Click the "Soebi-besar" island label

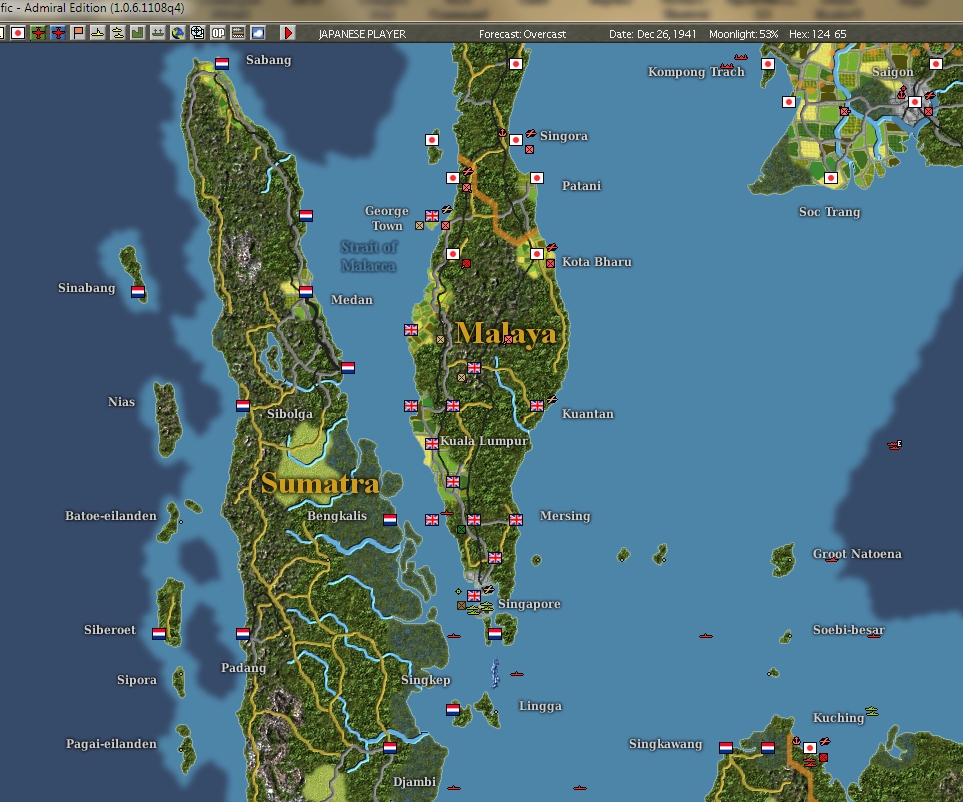pyautogui.click(x=849, y=630)
